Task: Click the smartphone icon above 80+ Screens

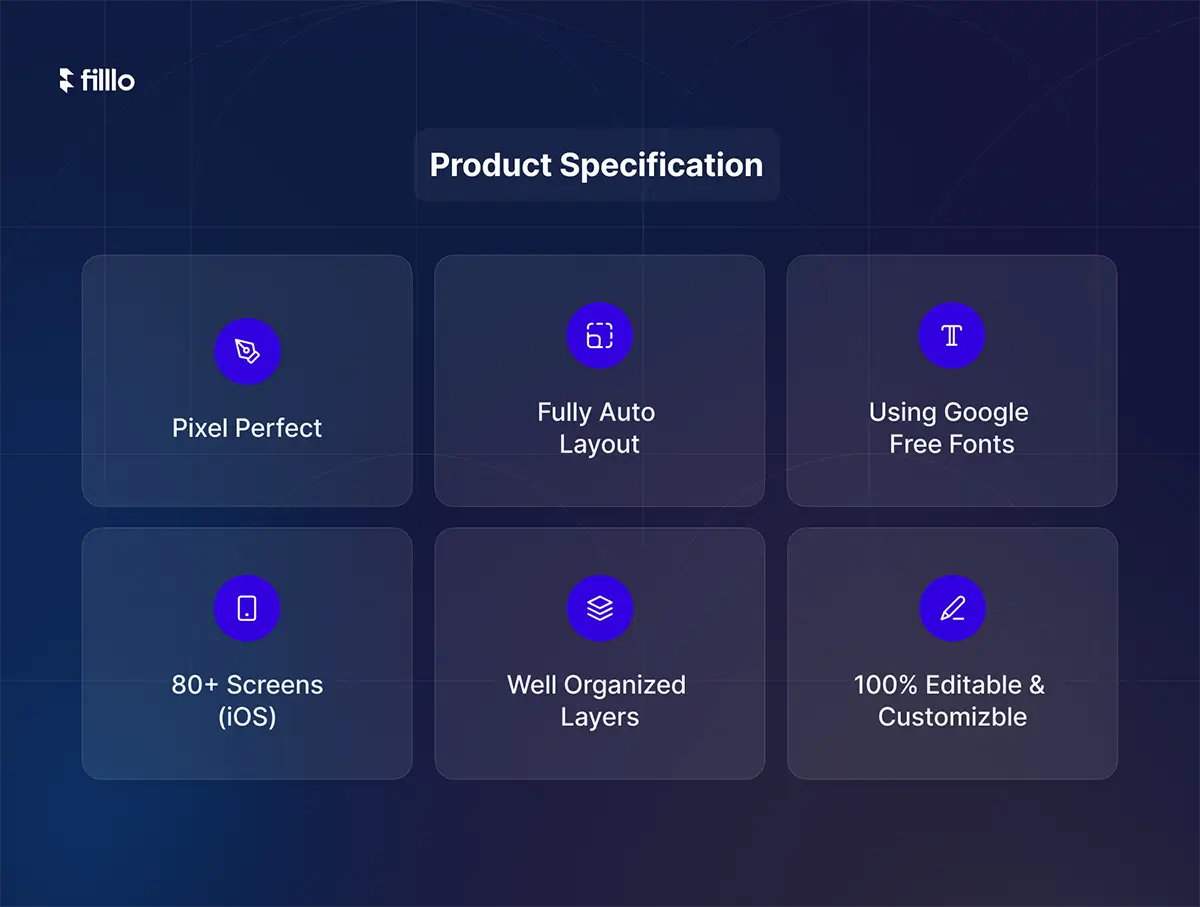Action: [x=248, y=608]
